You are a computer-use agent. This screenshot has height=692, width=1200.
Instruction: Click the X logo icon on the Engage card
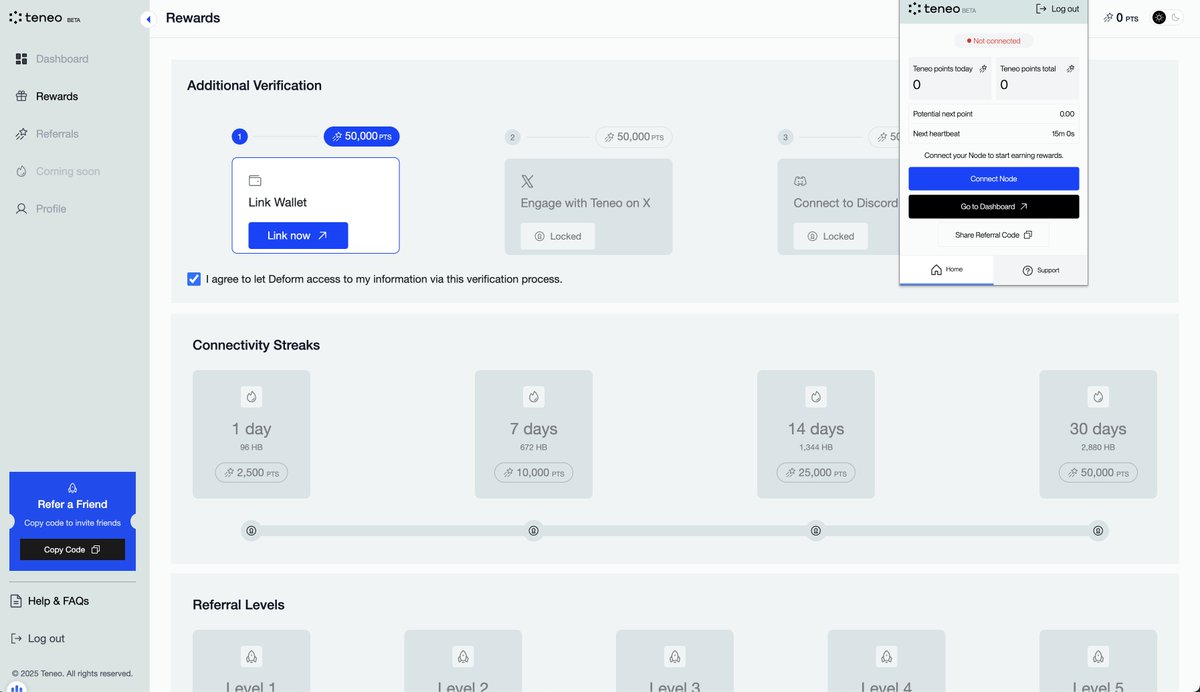(x=528, y=182)
